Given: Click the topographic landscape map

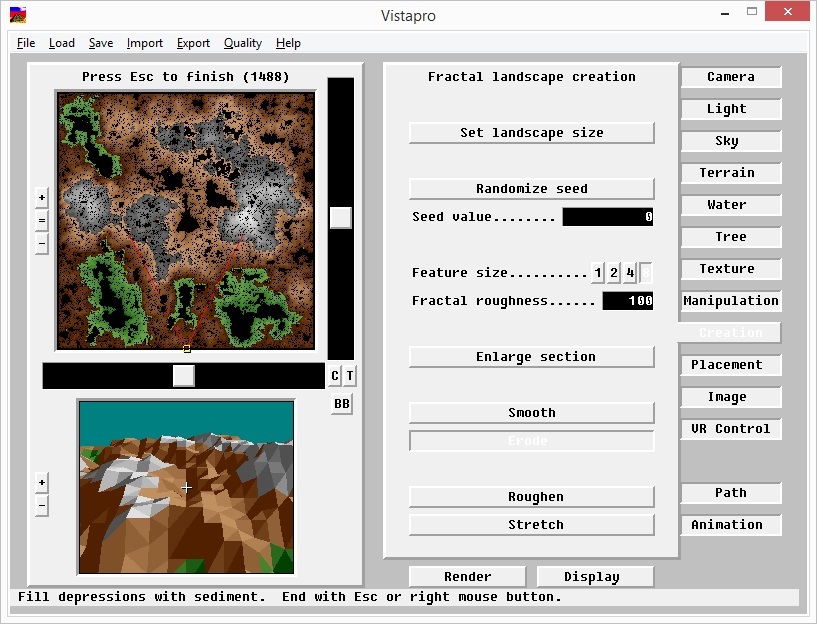Looking at the screenshot, I should coord(186,221).
